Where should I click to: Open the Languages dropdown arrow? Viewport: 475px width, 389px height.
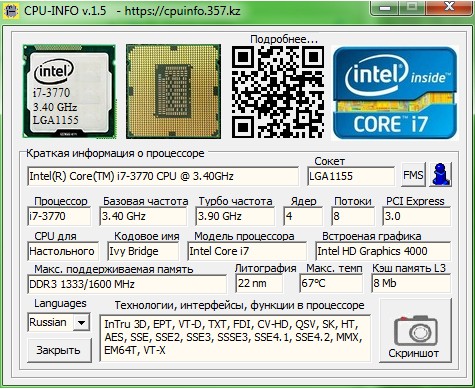click(81, 322)
